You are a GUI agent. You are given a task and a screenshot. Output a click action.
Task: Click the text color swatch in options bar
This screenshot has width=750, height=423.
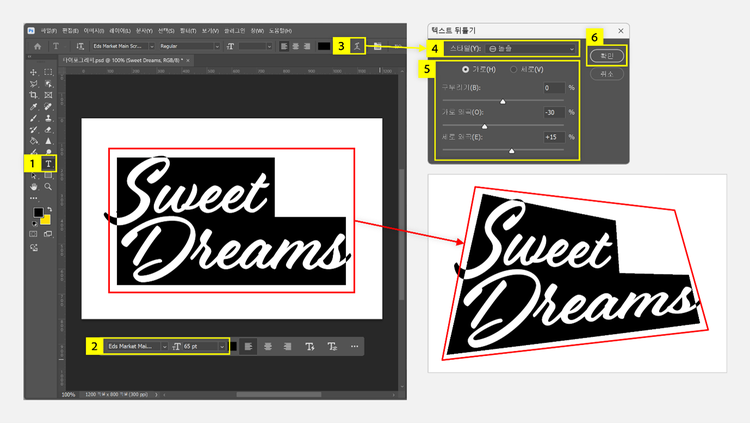324,46
